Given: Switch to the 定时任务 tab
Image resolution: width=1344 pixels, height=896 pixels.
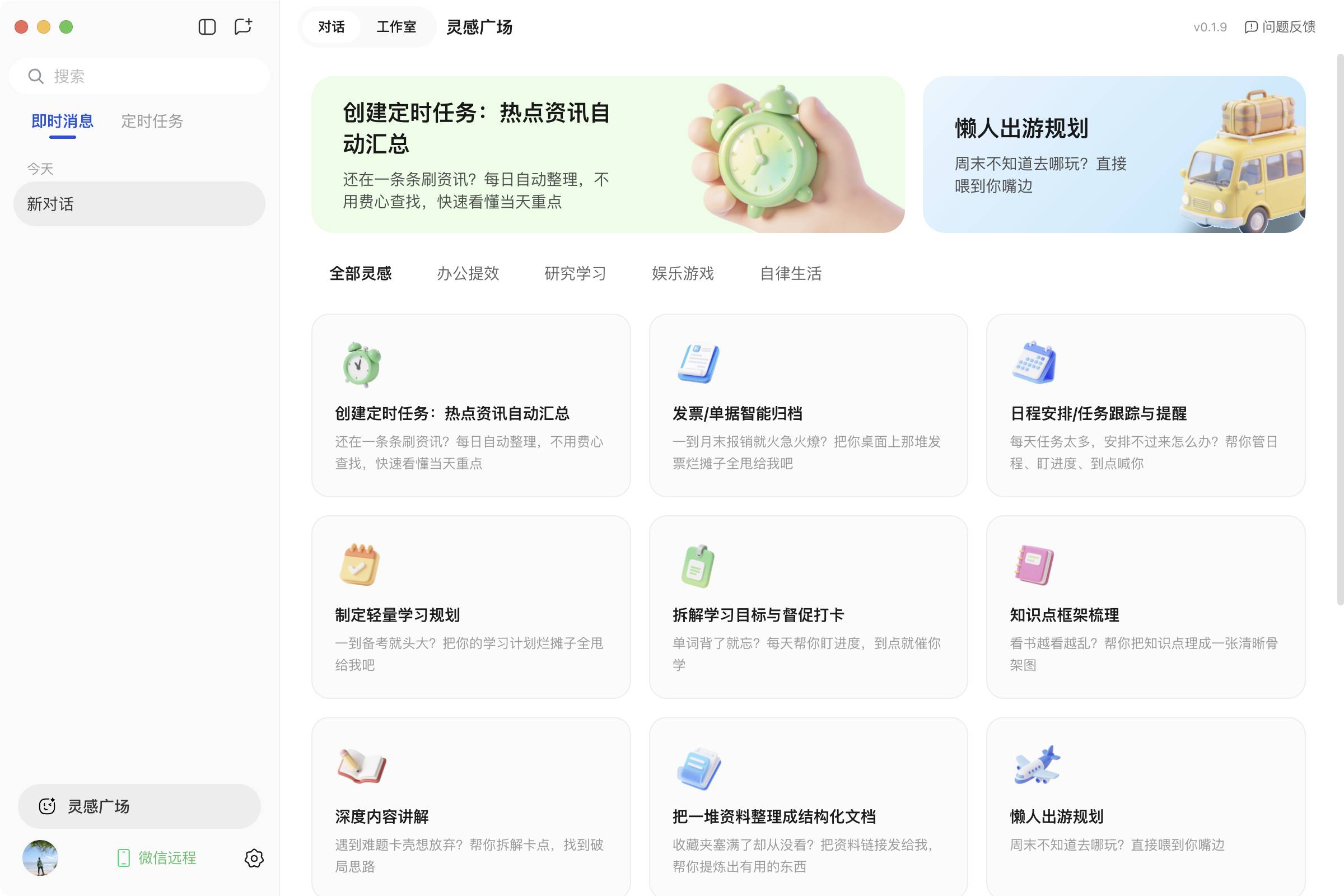Looking at the screenshot, I should pos(151,121).
